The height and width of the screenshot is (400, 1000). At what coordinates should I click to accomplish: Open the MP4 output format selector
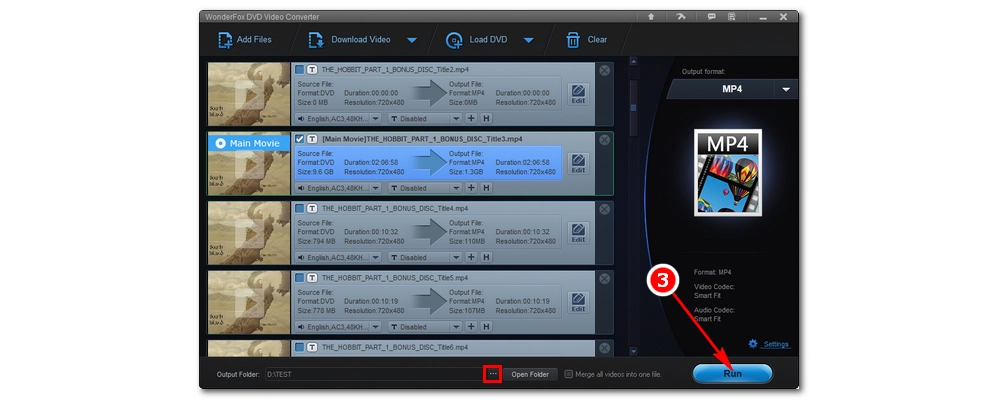pos(732,89)
